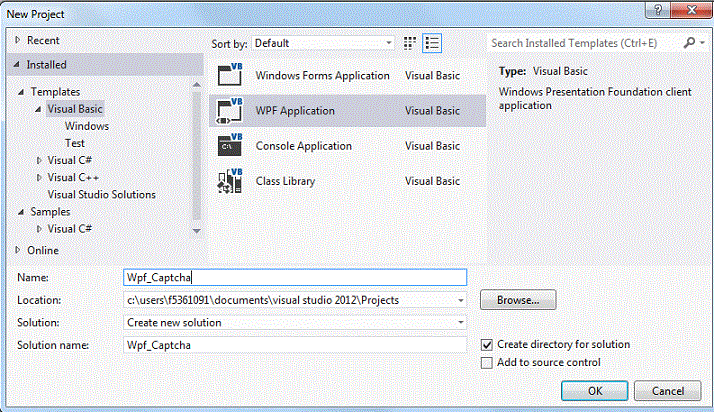Expand the Visual C# node under Templates
714x412 pixels.
pos(39,160)
